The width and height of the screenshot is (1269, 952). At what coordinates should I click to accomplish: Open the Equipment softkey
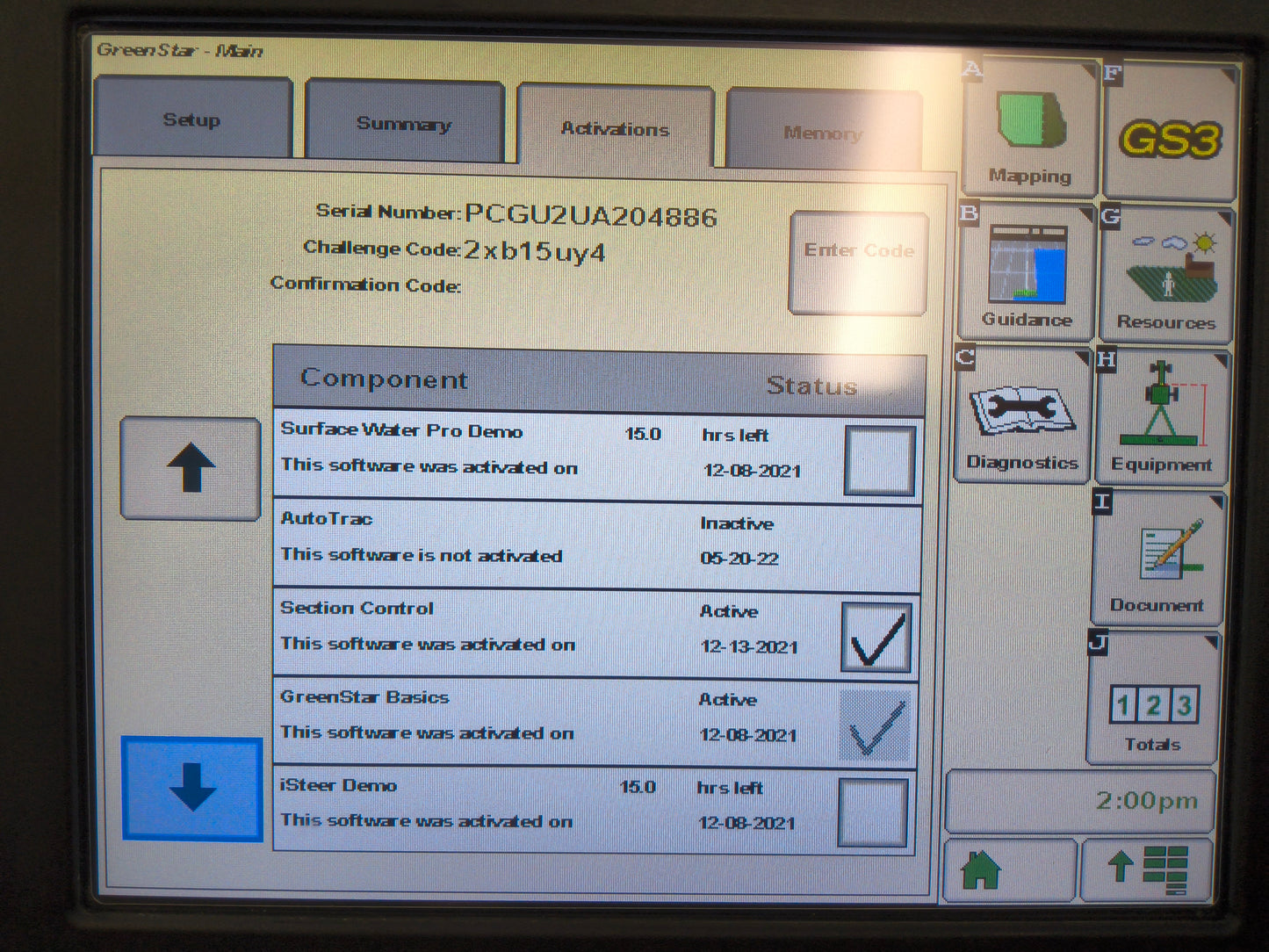[x=1162, y=417]
